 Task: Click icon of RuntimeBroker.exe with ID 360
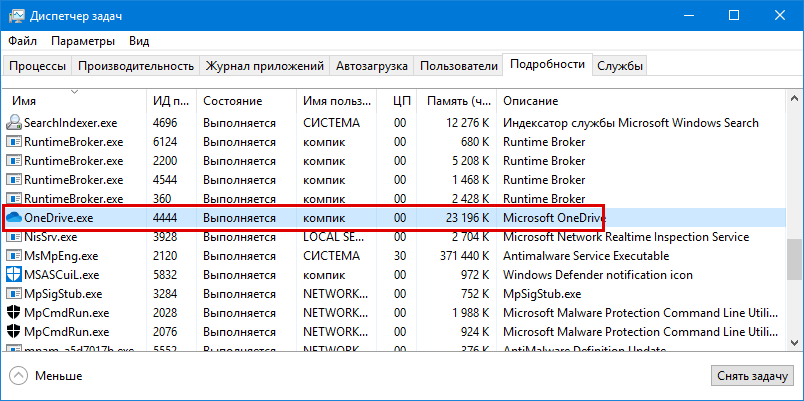click(14, 198)
